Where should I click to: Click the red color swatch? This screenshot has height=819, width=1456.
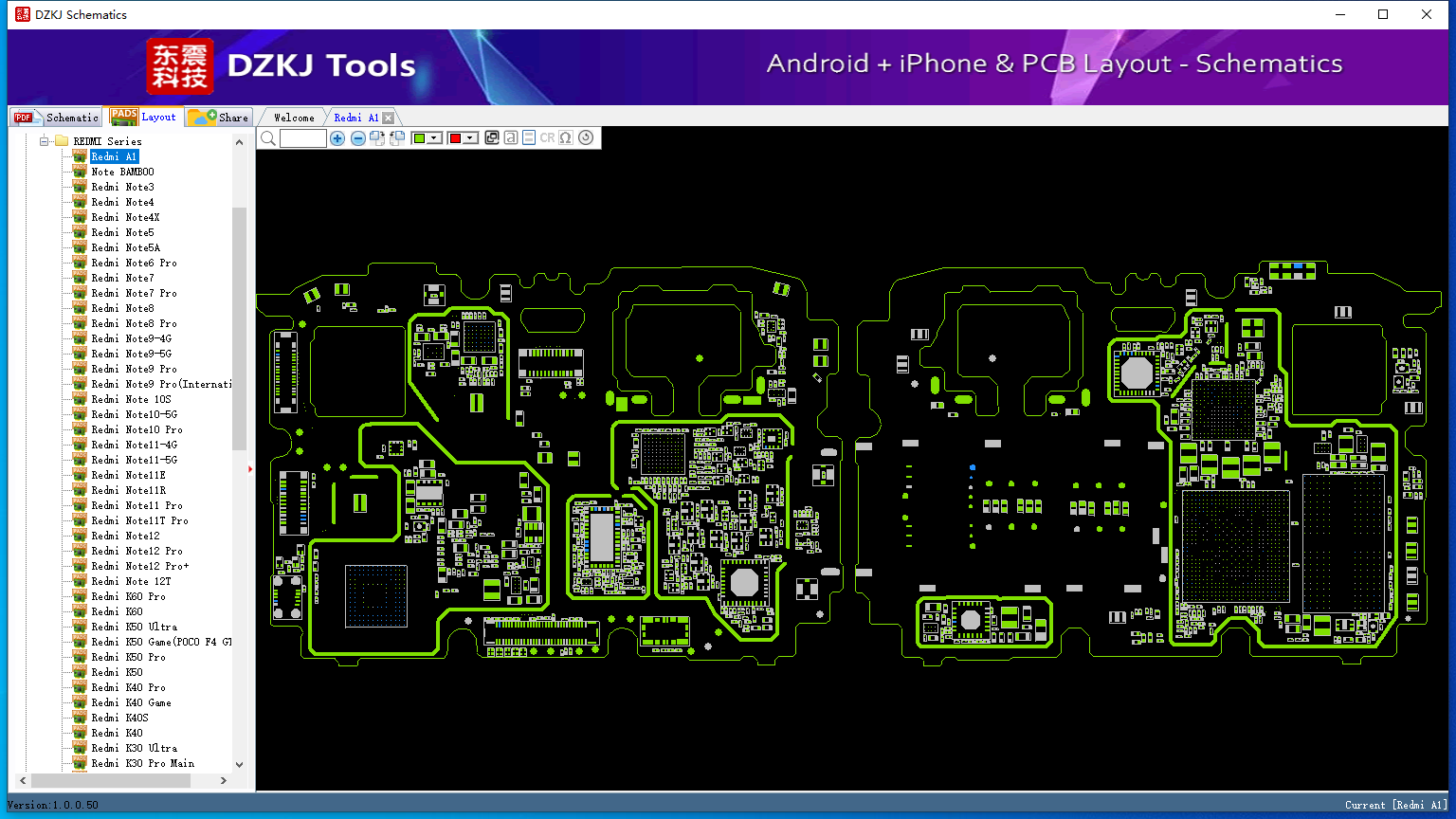coord(455,138)
